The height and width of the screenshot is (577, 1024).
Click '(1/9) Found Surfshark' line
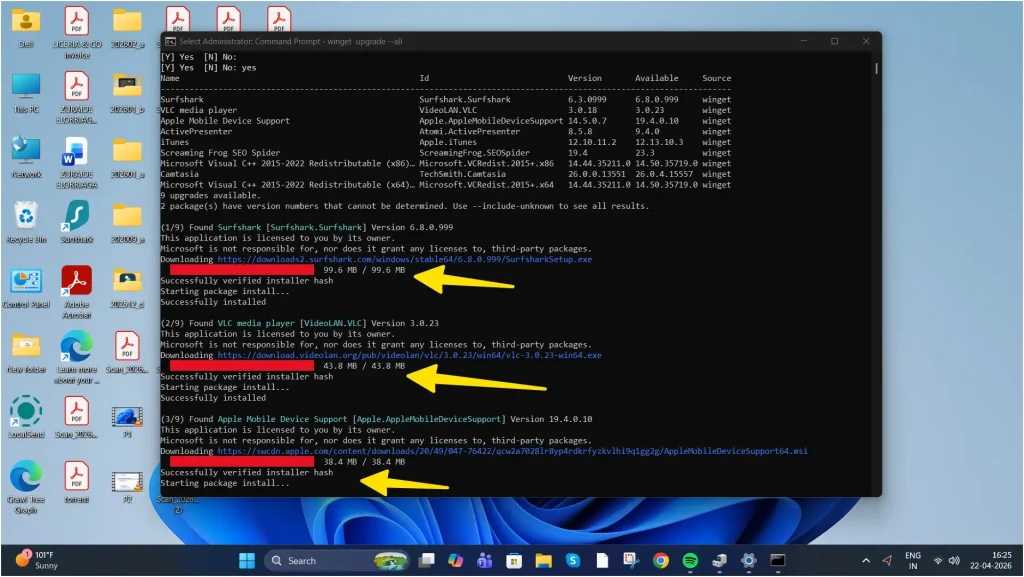coord(307,227)
